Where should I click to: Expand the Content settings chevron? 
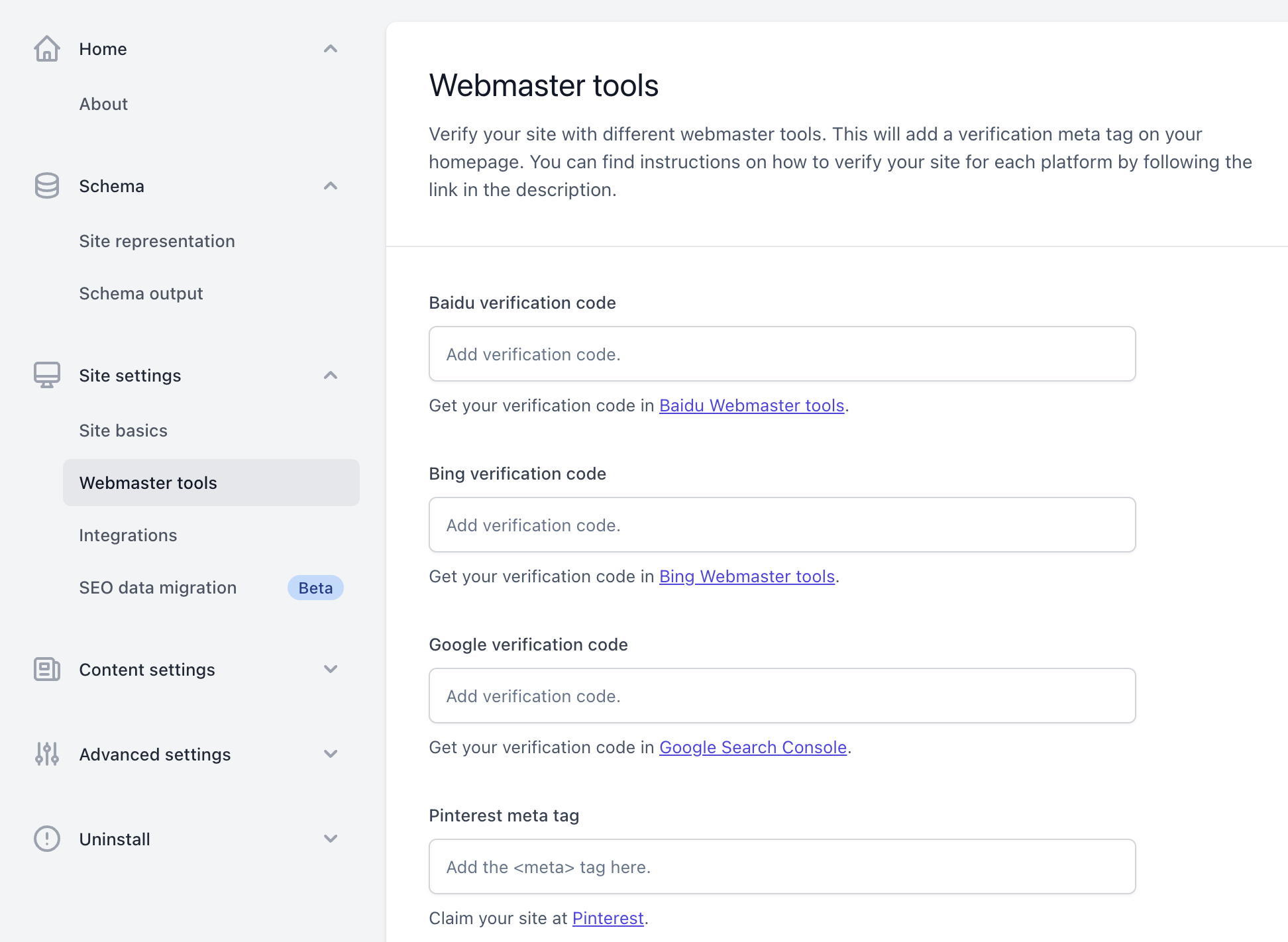point(331,670)
